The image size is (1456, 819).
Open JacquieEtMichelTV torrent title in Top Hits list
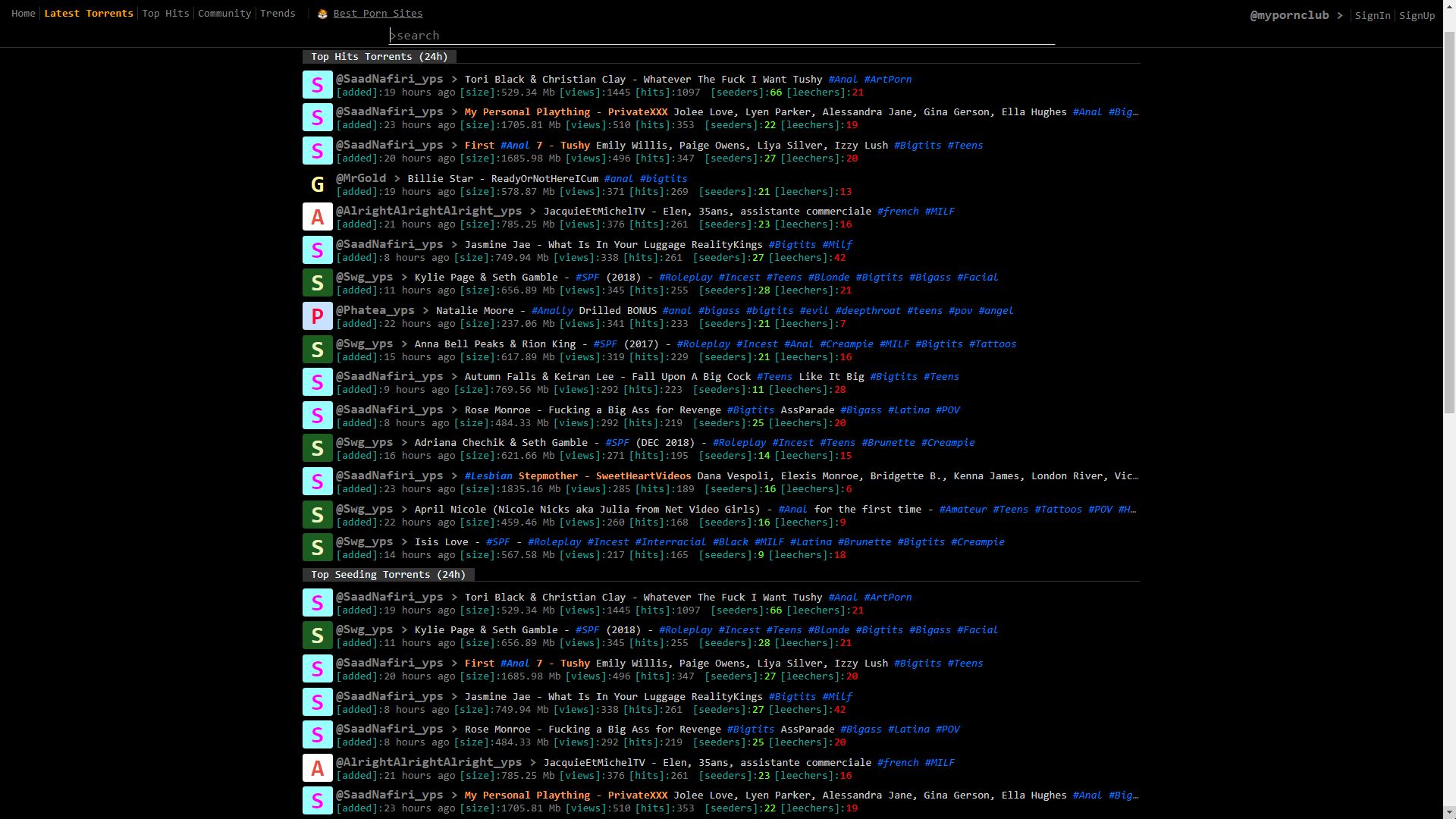point(708,212)
